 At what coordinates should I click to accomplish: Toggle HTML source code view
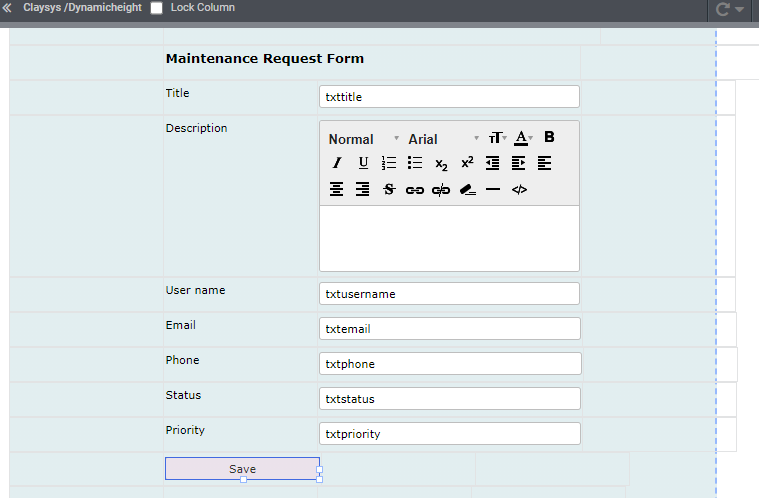(x=519, y=189)
